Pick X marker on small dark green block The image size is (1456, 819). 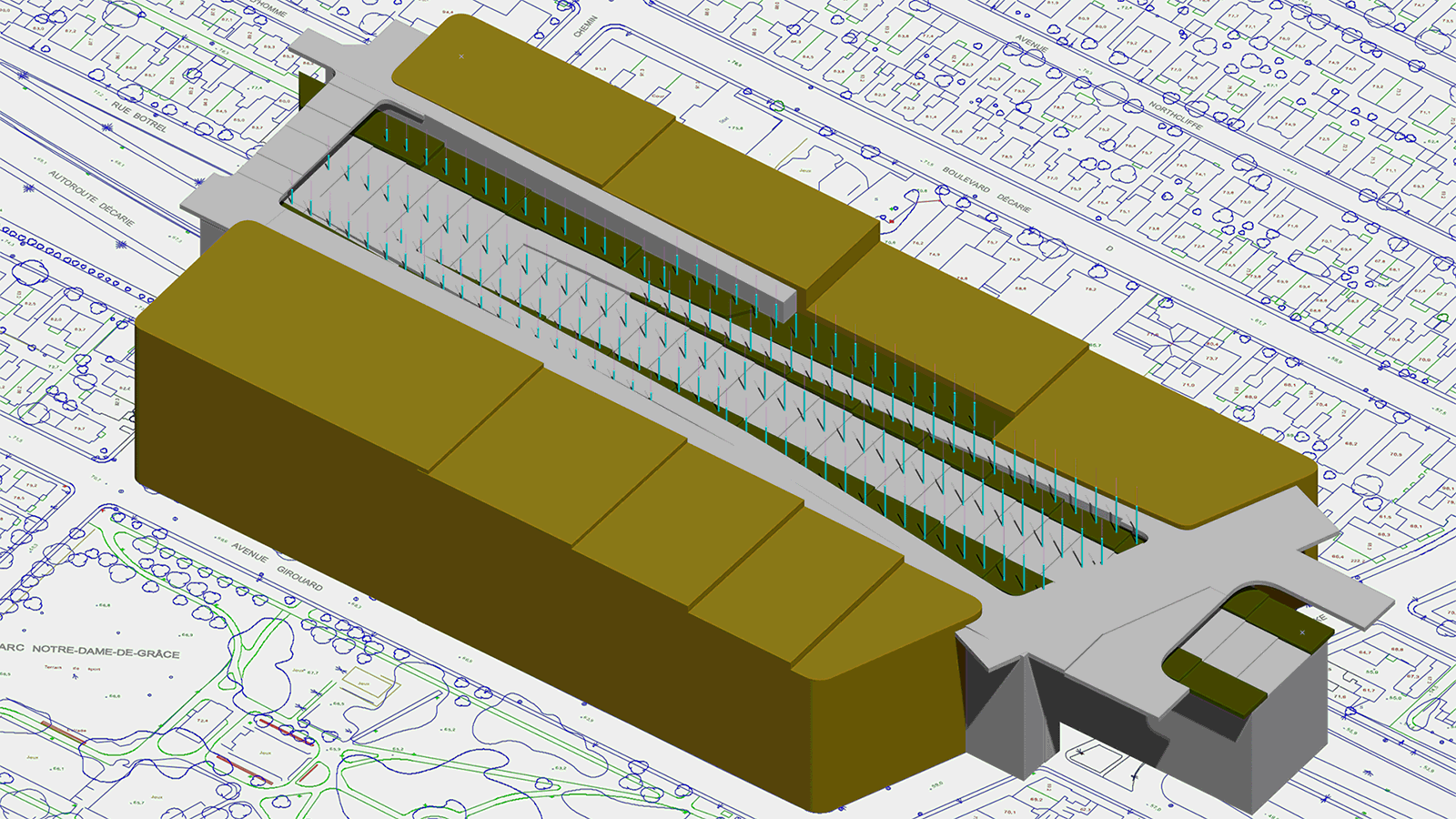[x=1302, y=632]
